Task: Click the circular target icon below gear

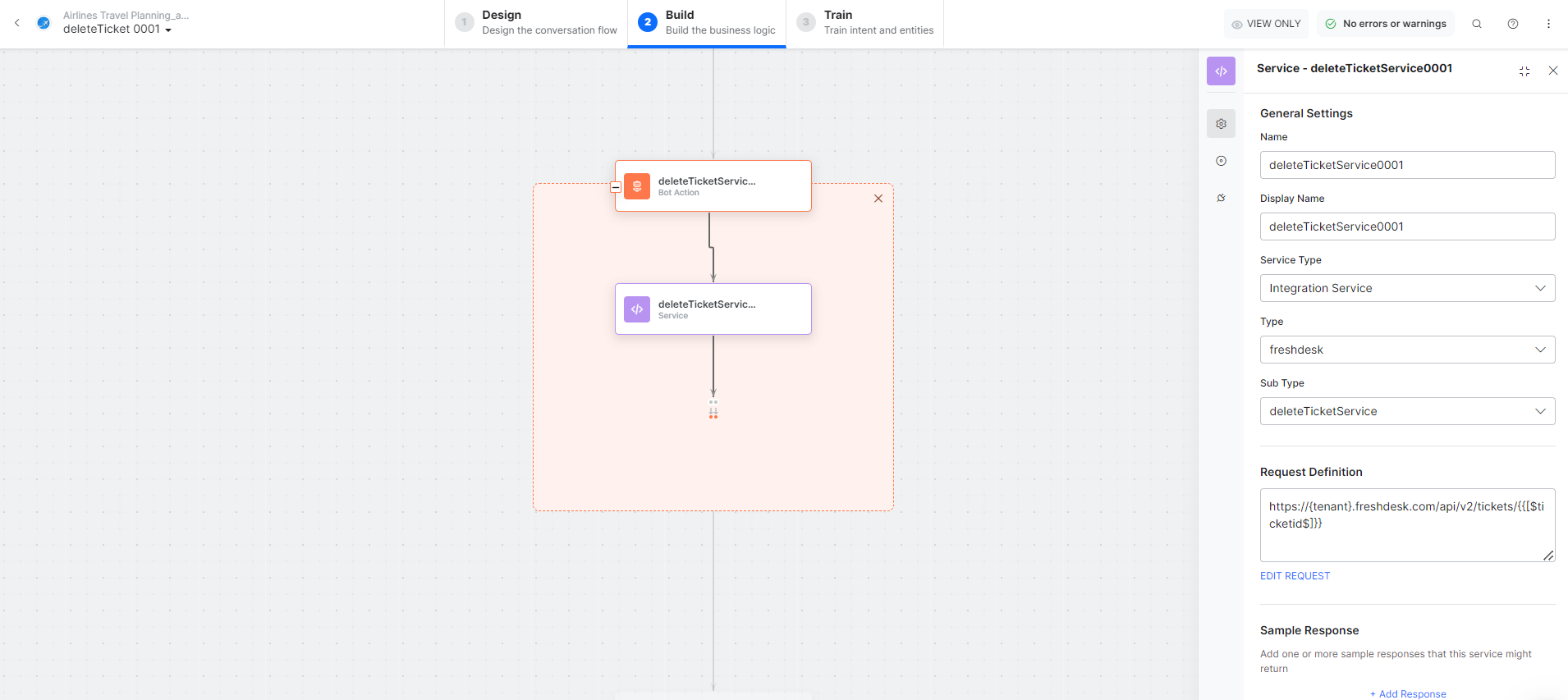Action: click(x=1221, y=161)
